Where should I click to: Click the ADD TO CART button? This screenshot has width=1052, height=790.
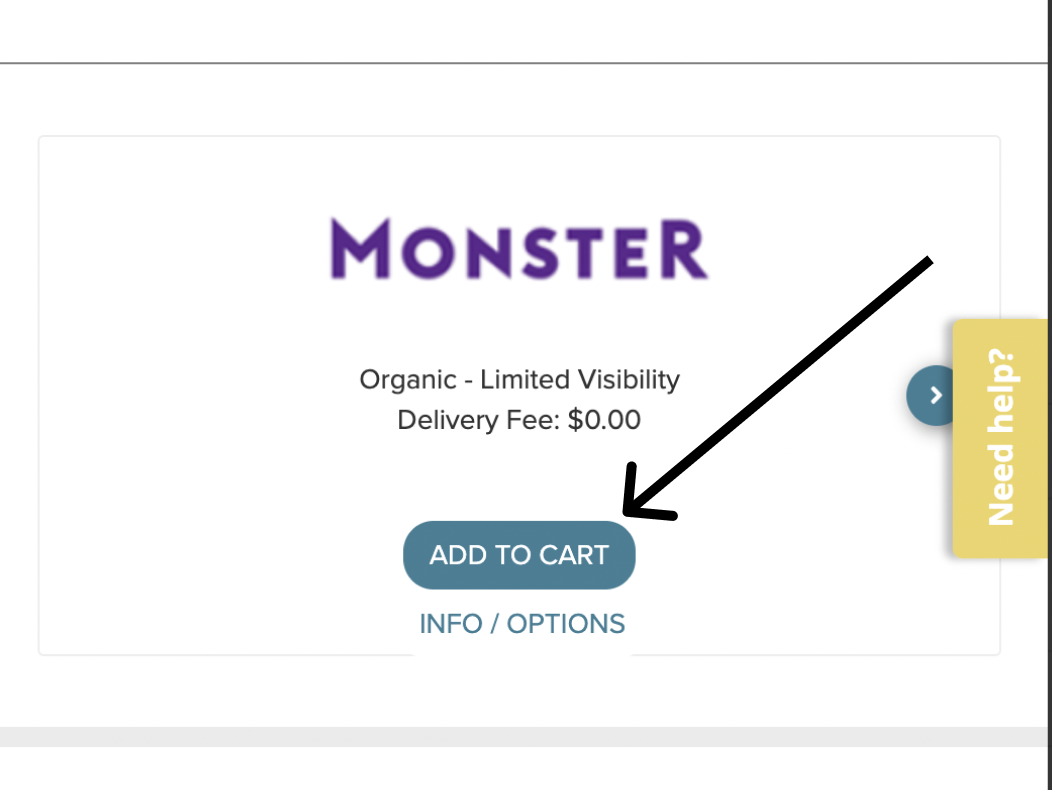pos(519,555)
